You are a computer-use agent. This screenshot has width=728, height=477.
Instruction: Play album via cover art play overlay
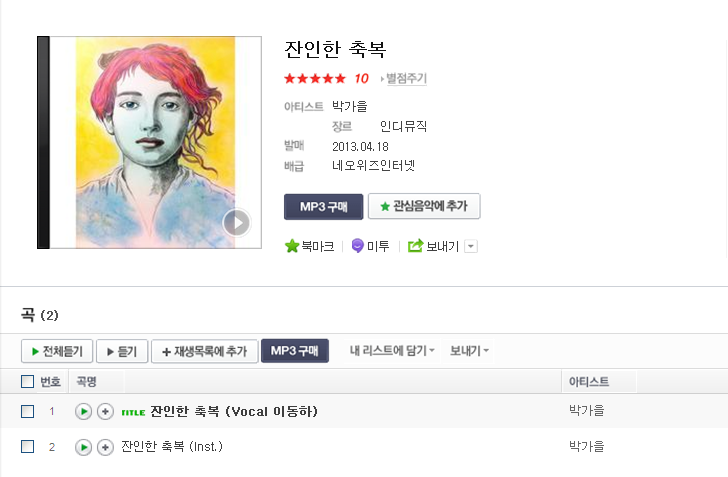point(236,223)
